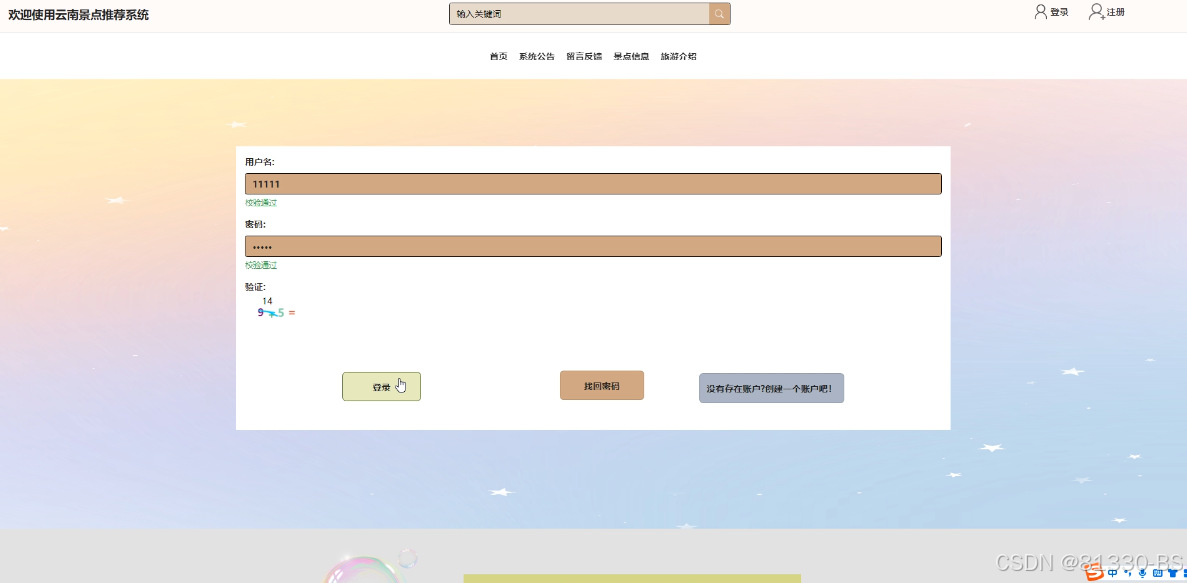Focus the 用户名 field containing 11111
This screenshot has width=1187, height=583.
pyautogui.click(x=594, y=184)
